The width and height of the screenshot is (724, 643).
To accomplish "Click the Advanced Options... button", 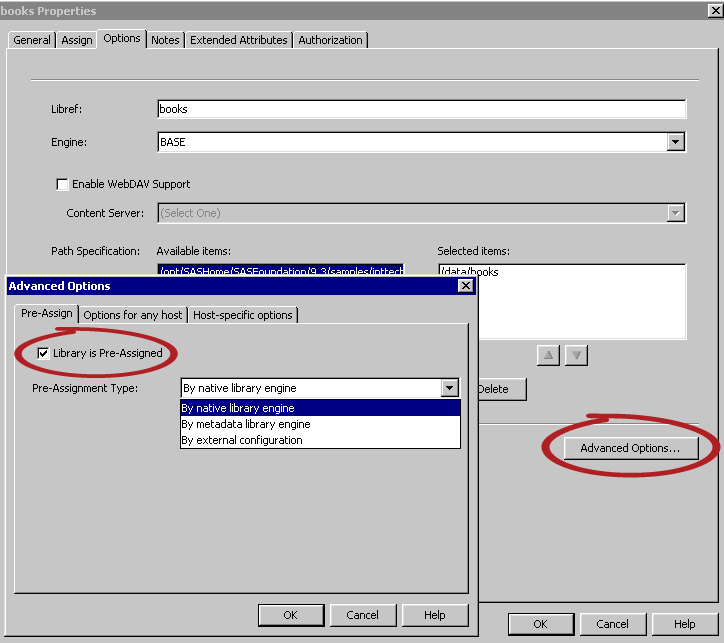I will (630, 448).
